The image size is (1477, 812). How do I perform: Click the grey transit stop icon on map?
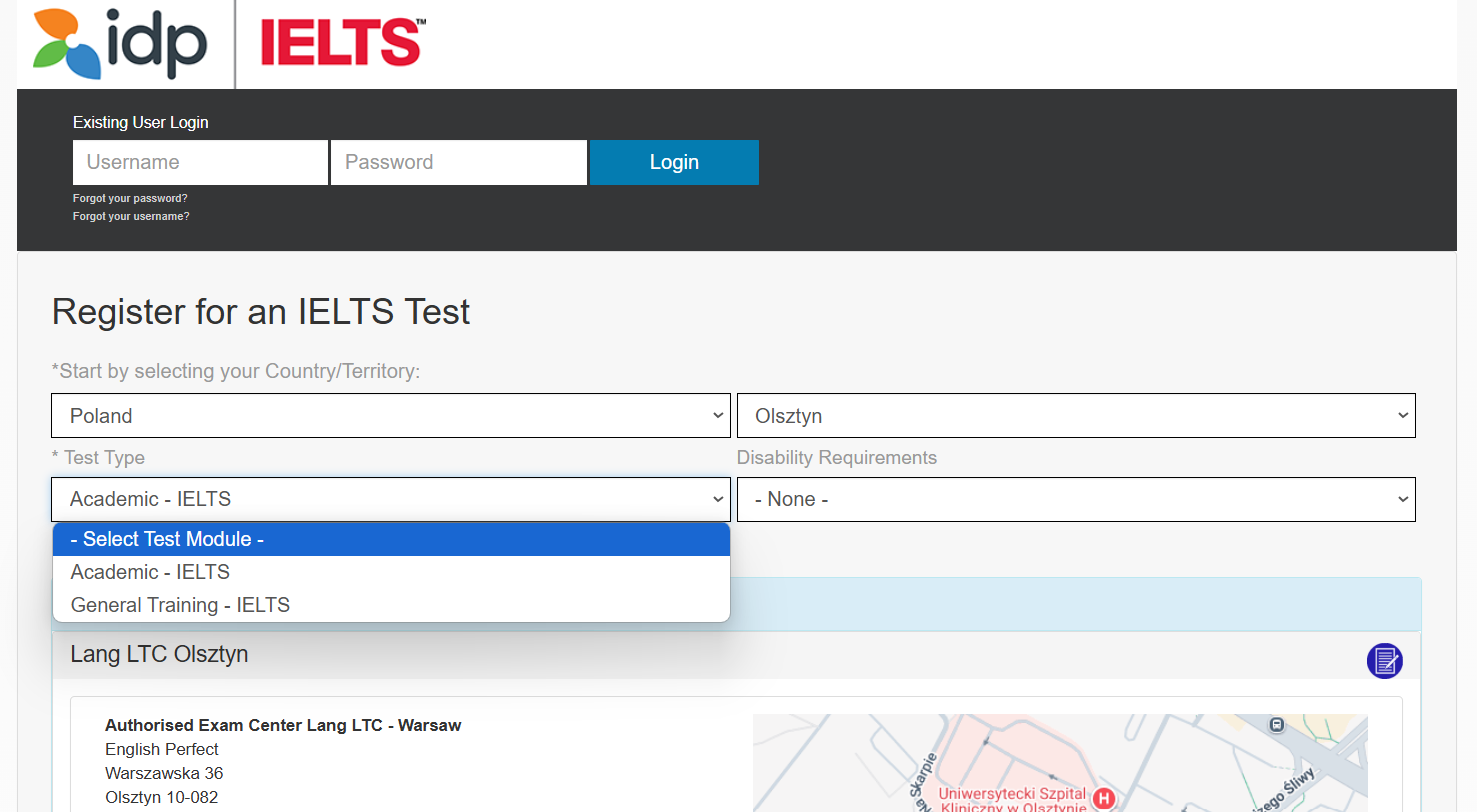1276,724
